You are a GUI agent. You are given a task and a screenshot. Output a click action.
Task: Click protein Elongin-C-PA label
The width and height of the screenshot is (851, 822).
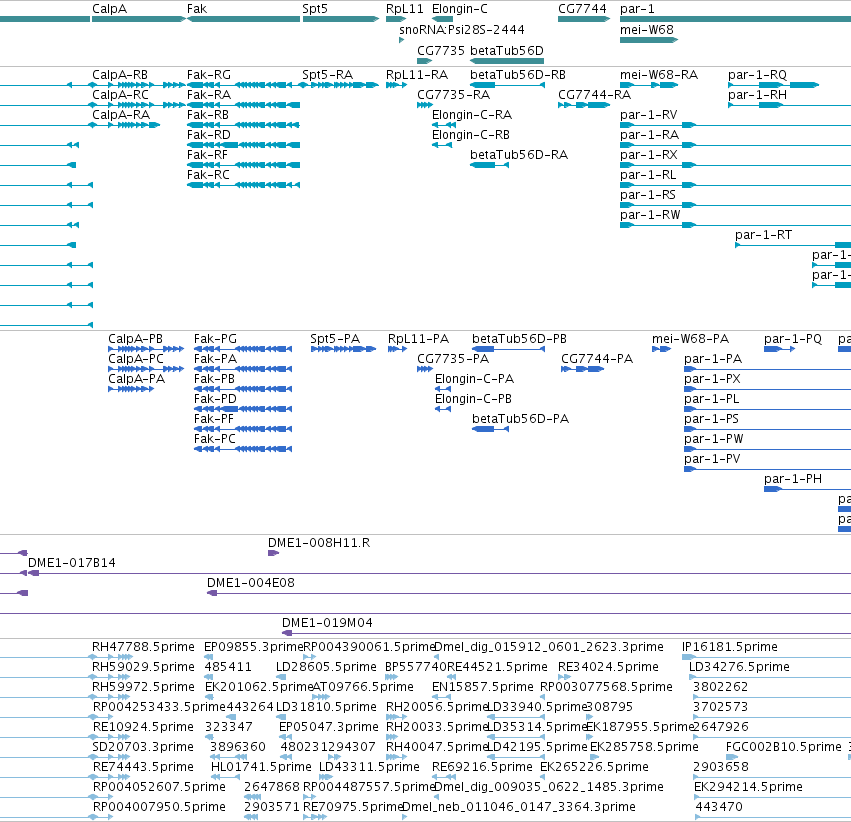click(x=474, y=379)
